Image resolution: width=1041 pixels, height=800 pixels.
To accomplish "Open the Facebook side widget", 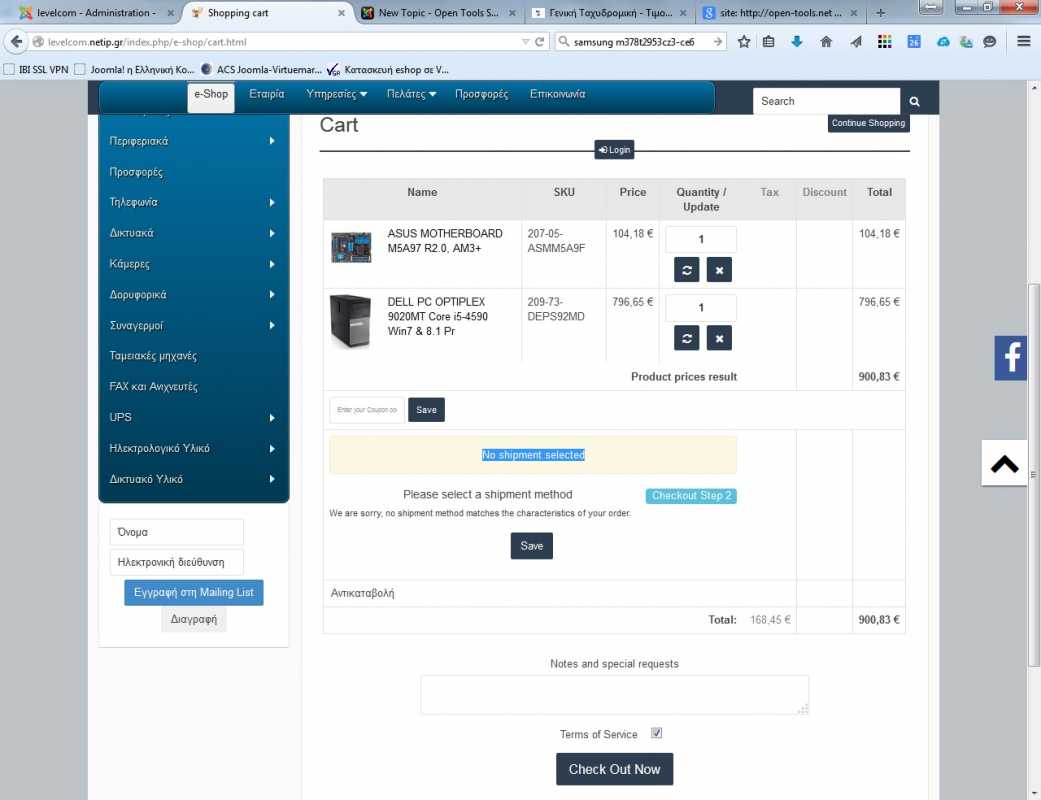I will [1010, 358].
